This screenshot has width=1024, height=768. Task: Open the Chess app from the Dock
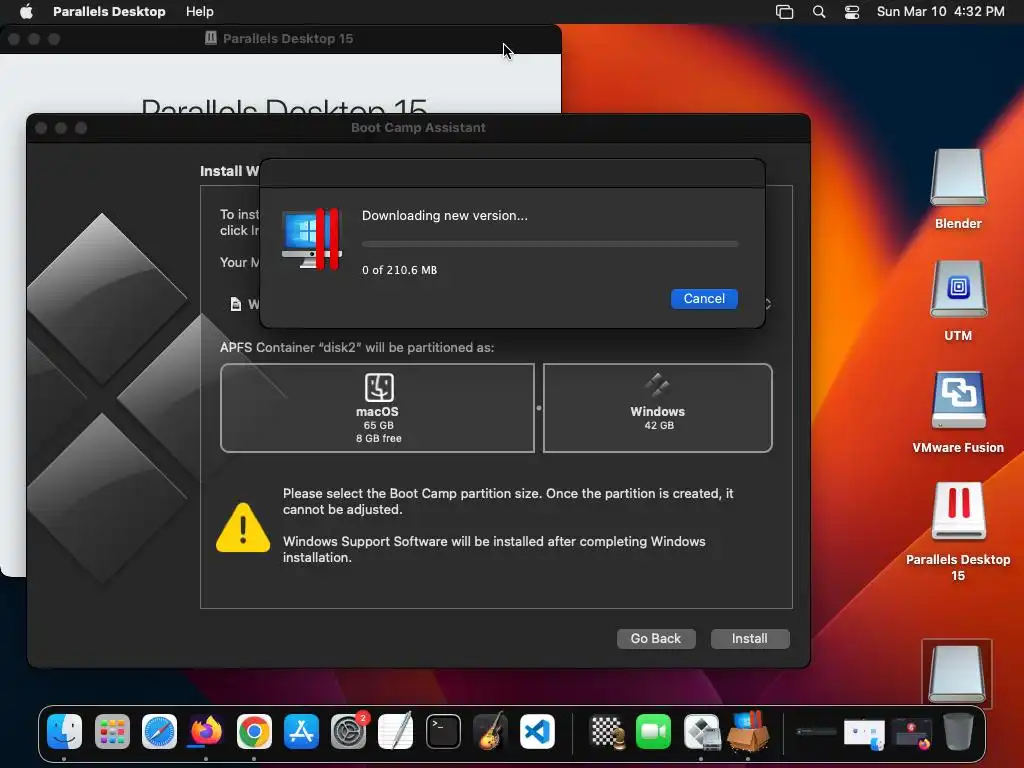pyautogui.click(x=607, y=731)
